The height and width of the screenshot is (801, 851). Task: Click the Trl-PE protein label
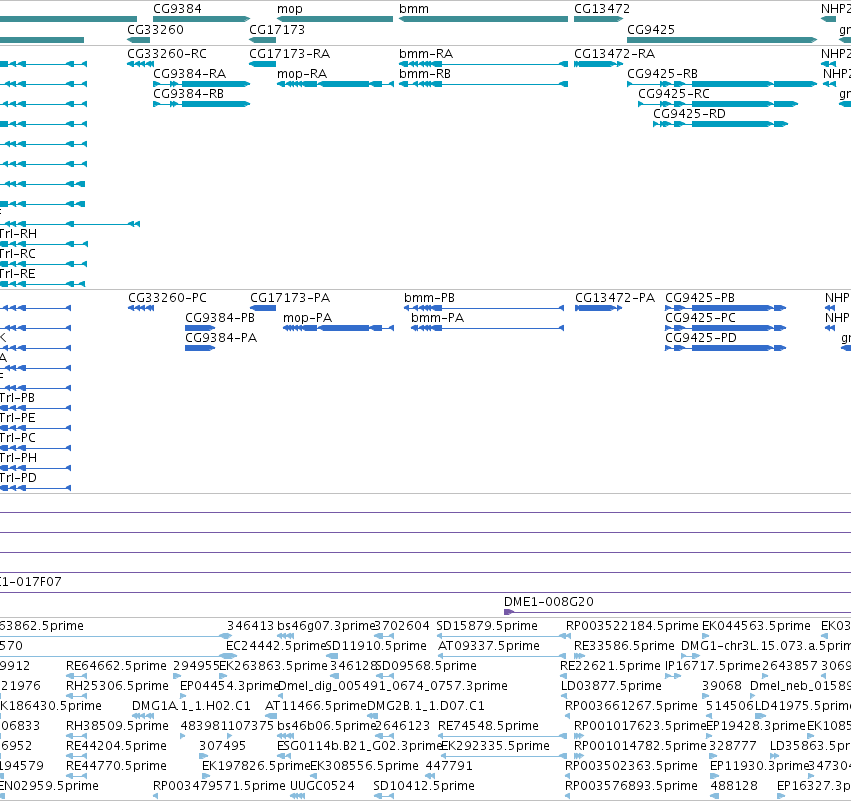[18, 418]
